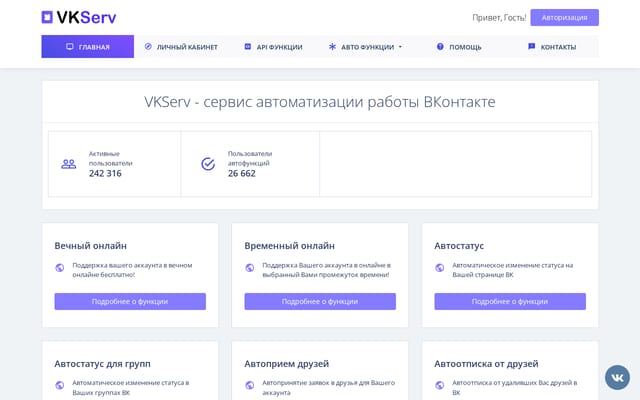Screen dimensions: 640x400
Task: Click the main page title about ВКонтакте
Action: pyautogui.click(x=320, y=102)
